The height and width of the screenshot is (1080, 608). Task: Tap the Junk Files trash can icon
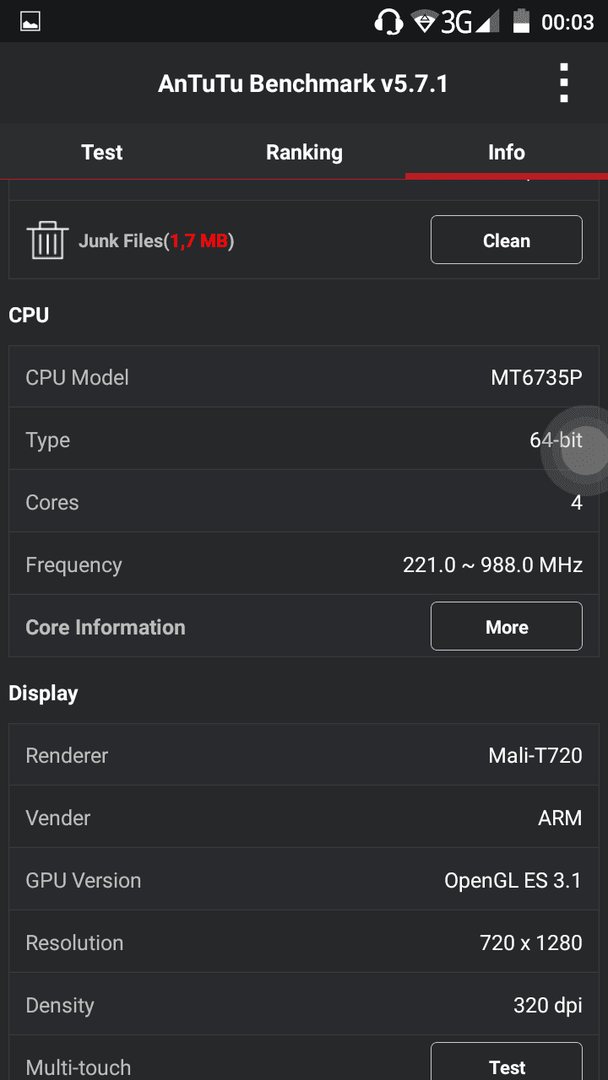(47, 240)
